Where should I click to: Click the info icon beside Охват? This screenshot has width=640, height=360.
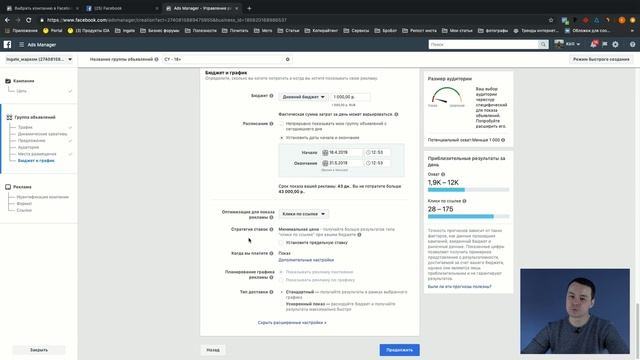[443, 174]
